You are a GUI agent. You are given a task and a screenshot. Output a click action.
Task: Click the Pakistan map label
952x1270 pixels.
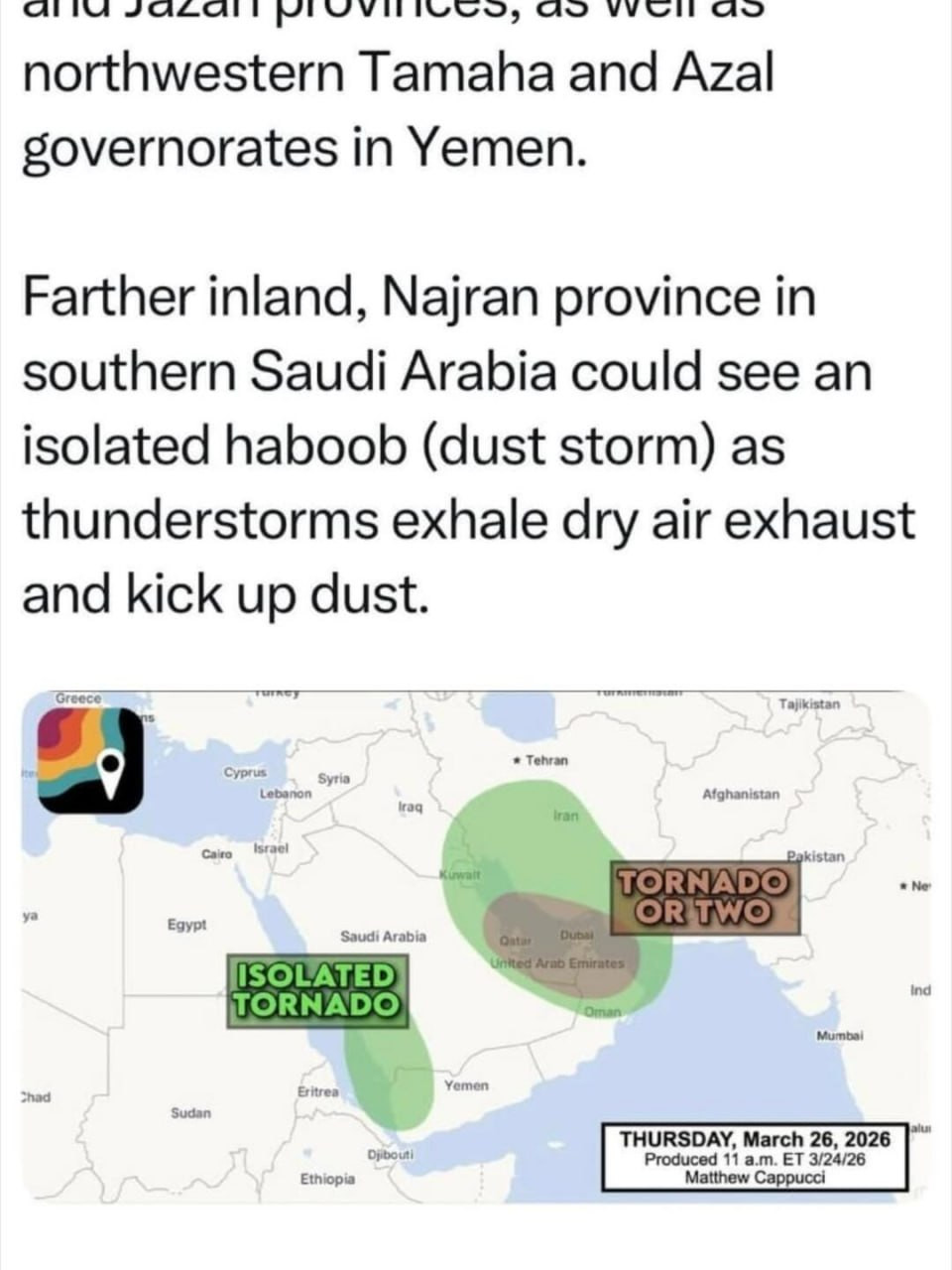click(x=815, y=855)
